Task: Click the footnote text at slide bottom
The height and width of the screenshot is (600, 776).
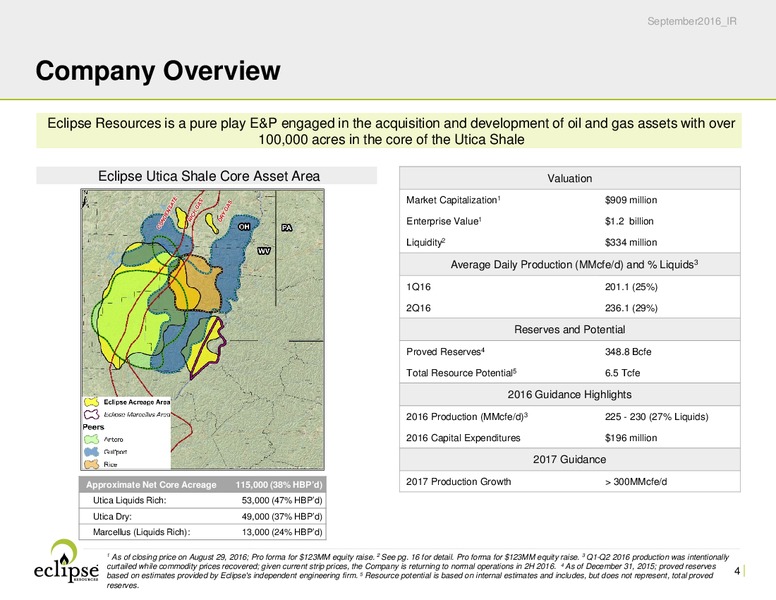Action: point(418,571)
